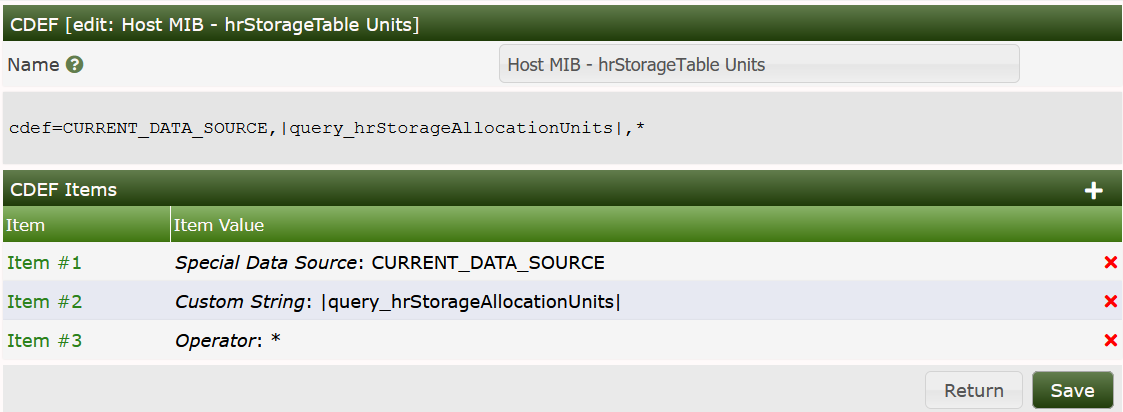Screen dimensions: 1123x412
Task: Click the help icon beside Name
Action: click(74, 64)
